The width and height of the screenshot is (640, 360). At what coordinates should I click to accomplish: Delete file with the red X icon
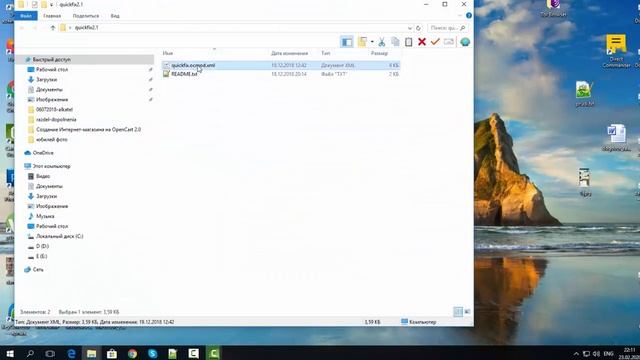tap(422, 42)
